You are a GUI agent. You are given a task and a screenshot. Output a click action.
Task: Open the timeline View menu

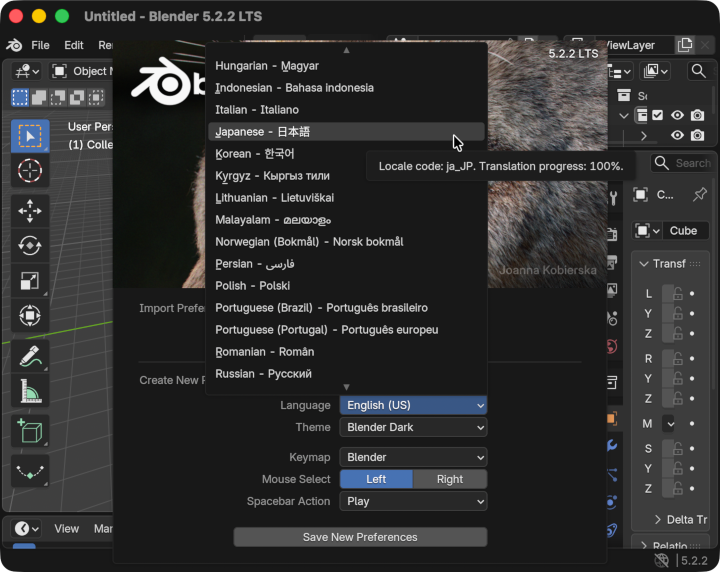[x=67, y=529]
